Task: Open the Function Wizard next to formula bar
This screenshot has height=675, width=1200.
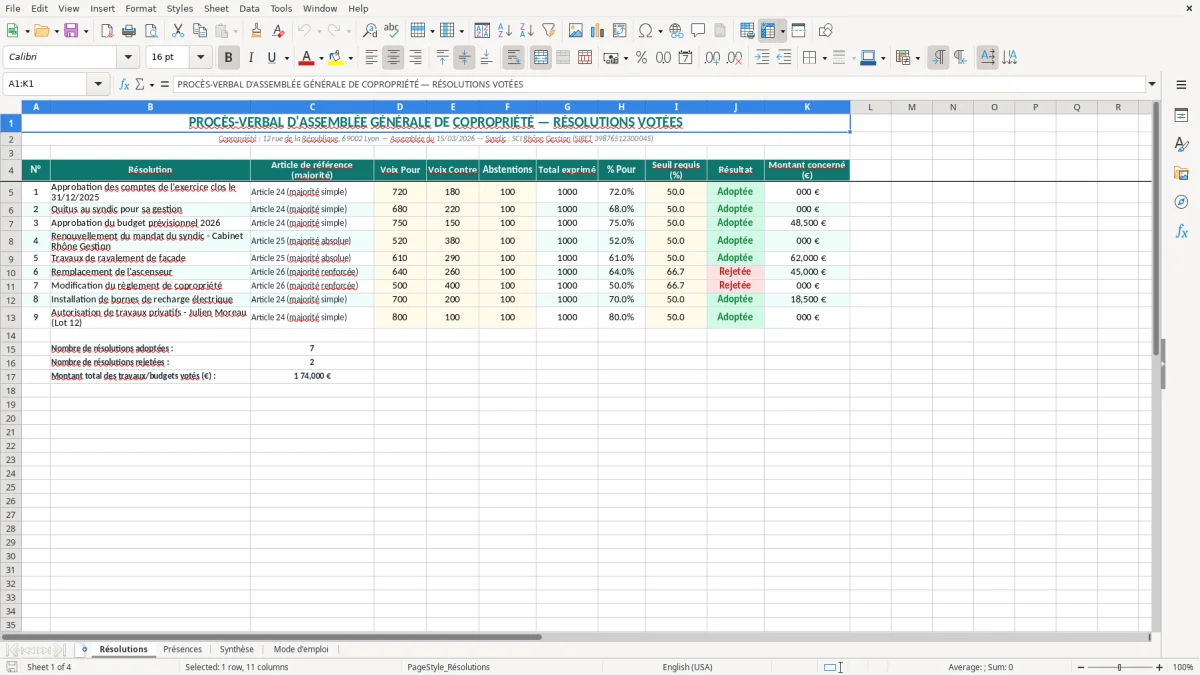Action: pos(124,84)
